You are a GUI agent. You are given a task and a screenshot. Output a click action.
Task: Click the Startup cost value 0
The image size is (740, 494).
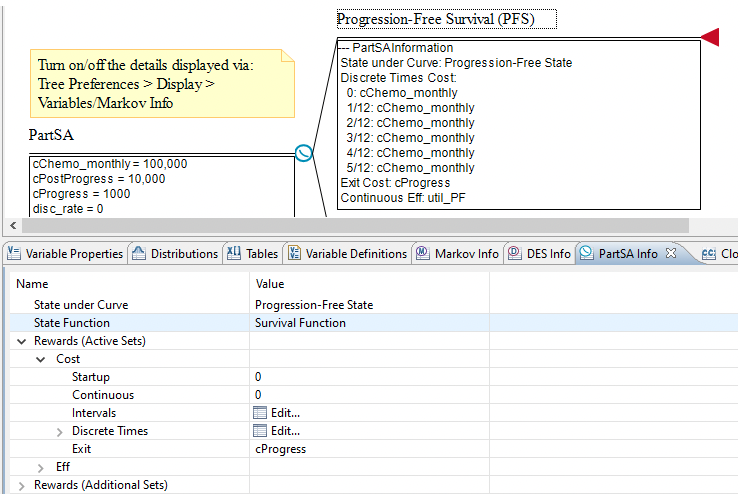(x=258, y=377)
